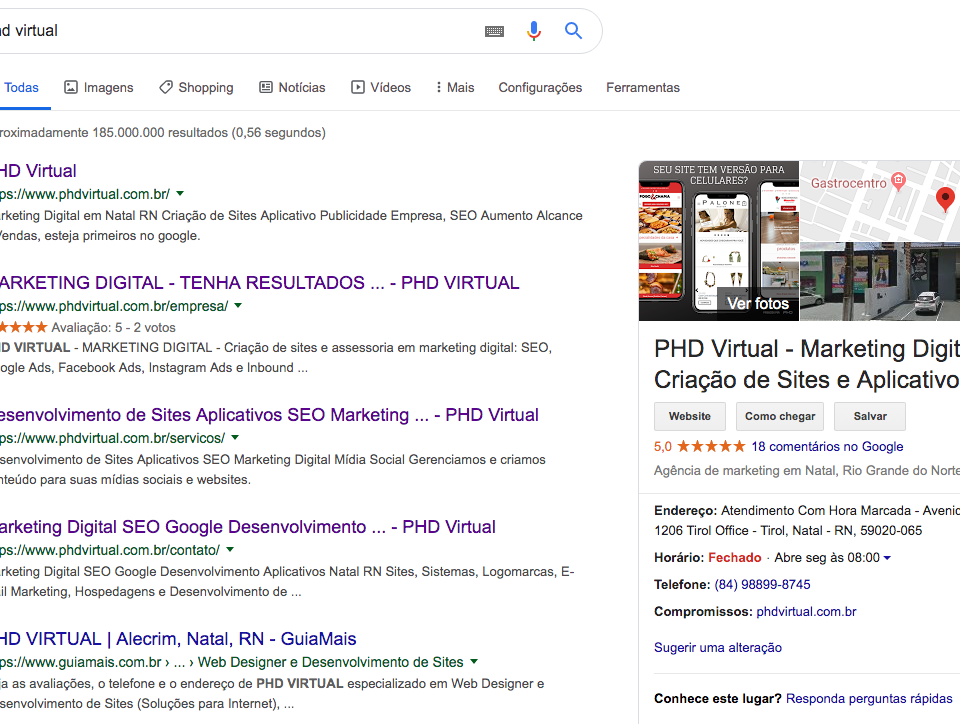The image size is (960, 724).
Task: Call the phone number (84) 98899-8745
Action: click(x=762, y=584)
